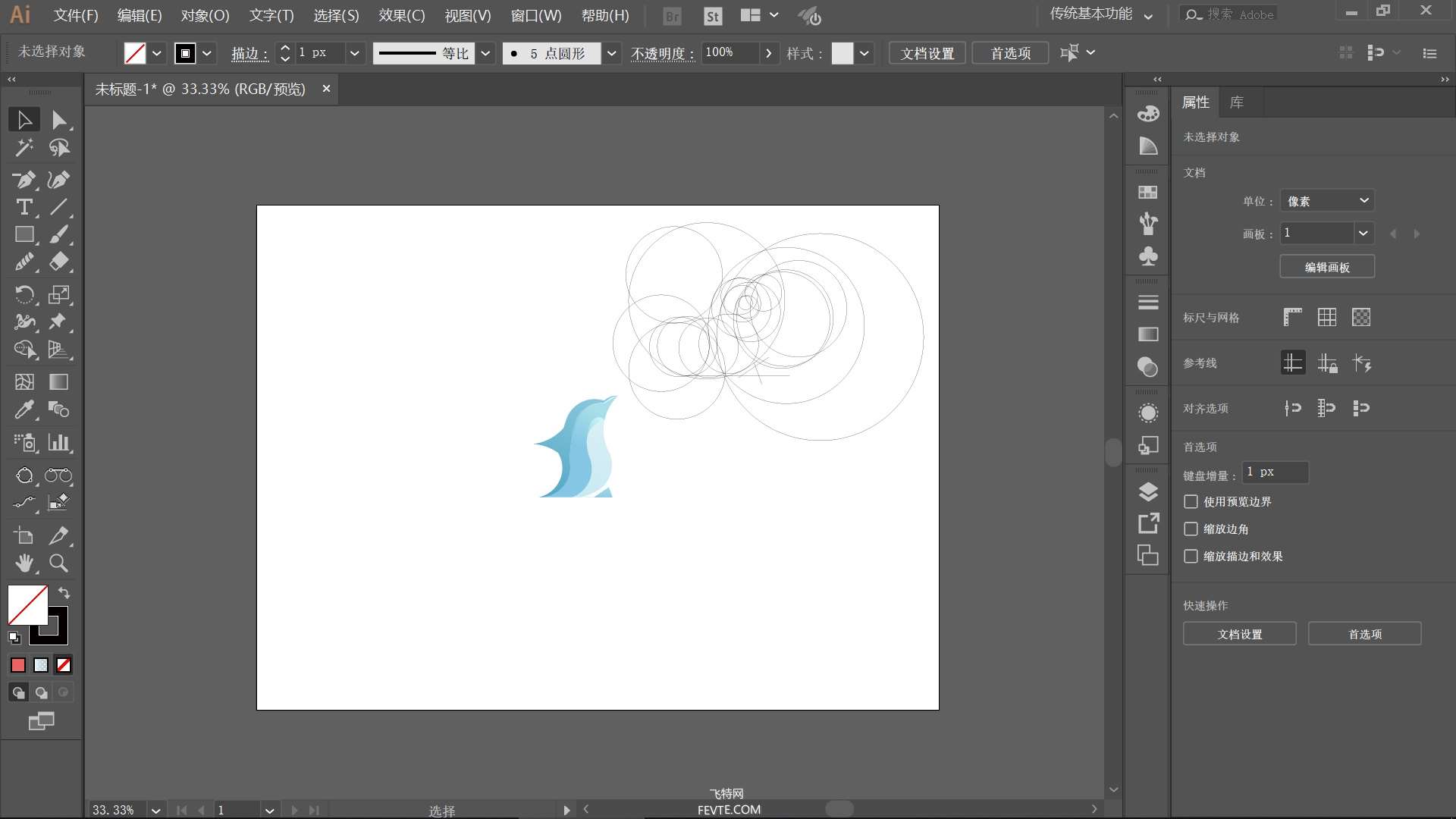
Task: Select the Mesh tool
Action: coord(24,381)
